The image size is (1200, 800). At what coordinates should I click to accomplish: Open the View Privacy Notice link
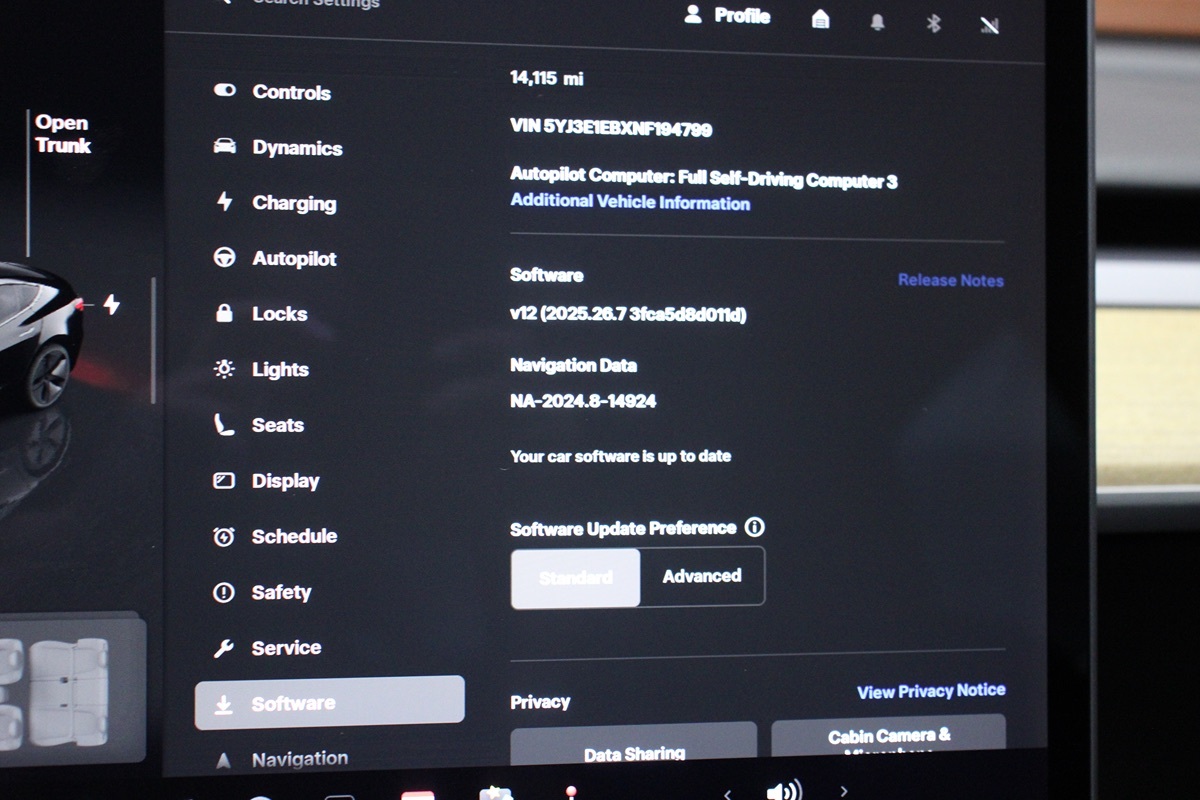[930, 690]
